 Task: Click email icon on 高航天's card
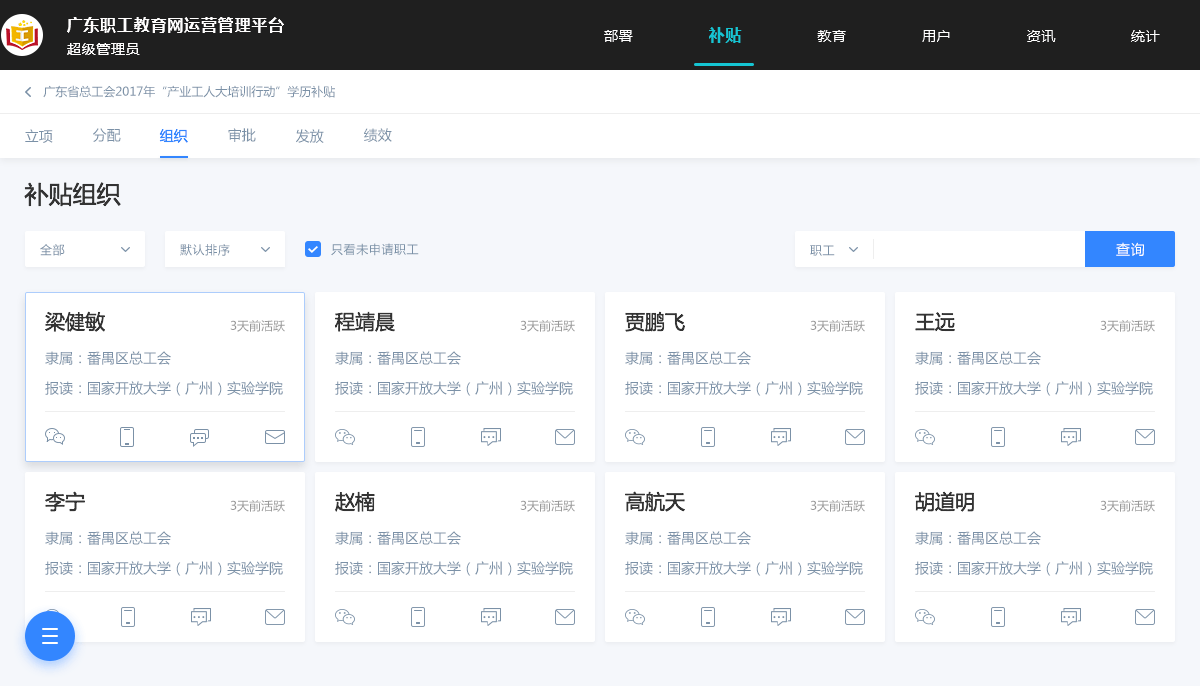(855, 617)
